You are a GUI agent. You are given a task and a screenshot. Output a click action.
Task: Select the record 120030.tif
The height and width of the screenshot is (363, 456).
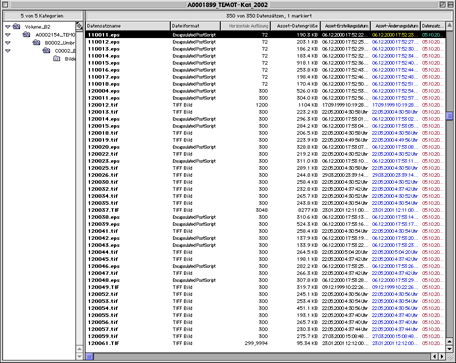(x=265, y=182)
